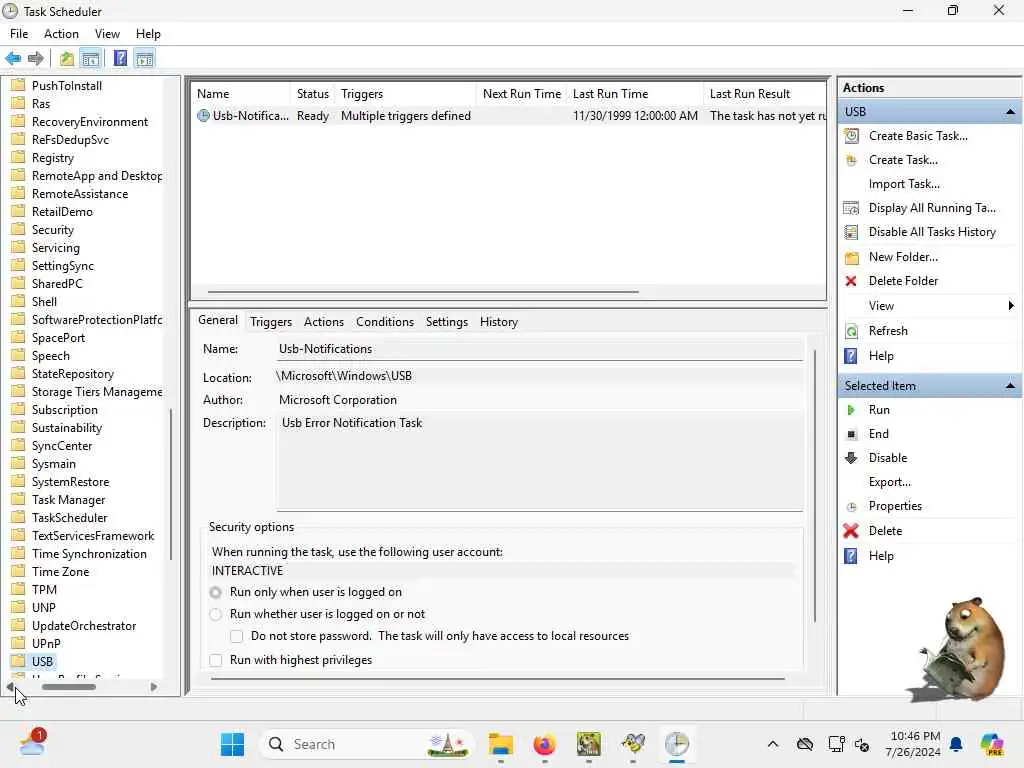Switch to the Triggers tab

point(271,322)
